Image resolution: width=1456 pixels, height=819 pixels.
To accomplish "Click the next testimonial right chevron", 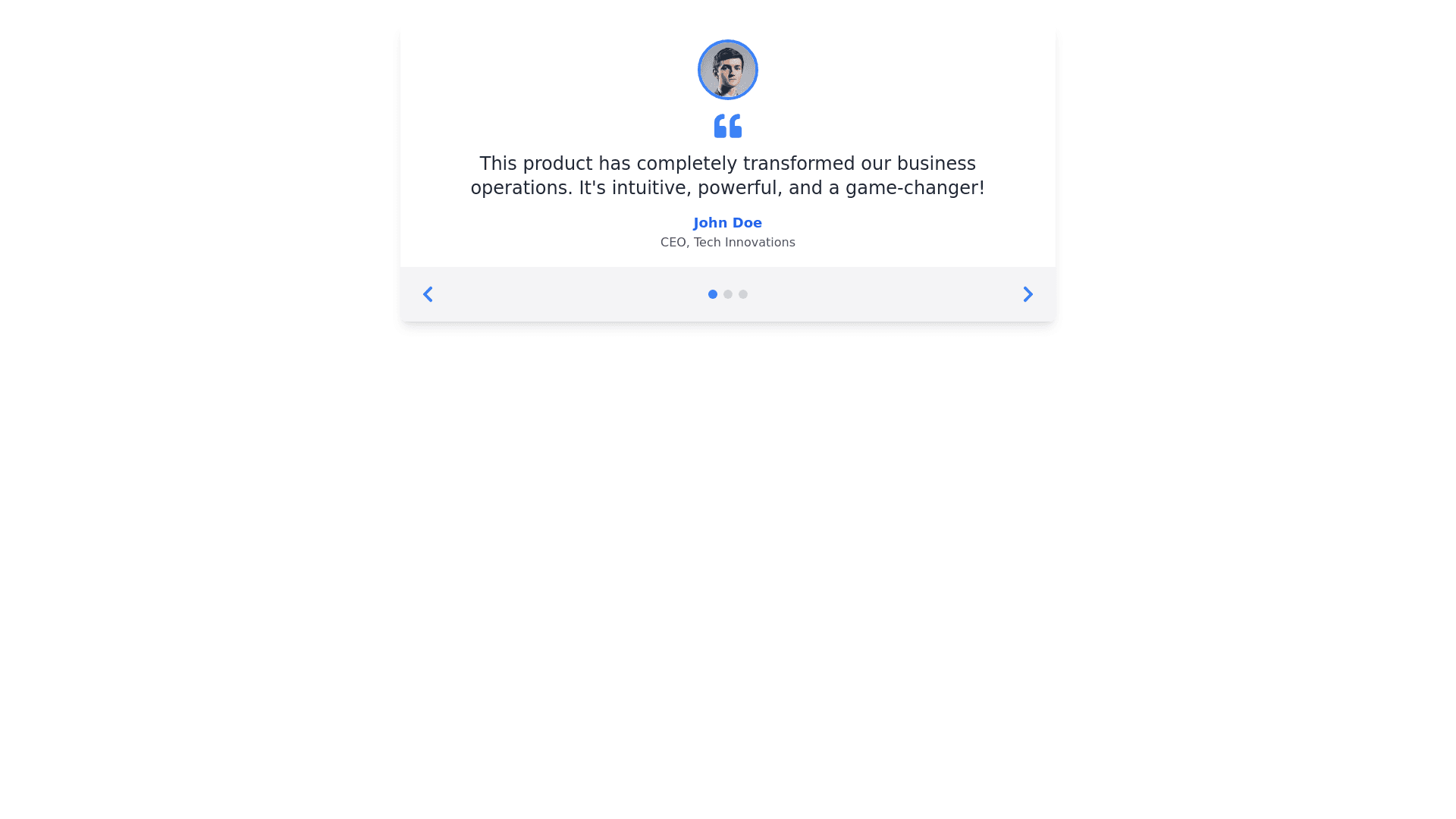I will pos(1028,294).
